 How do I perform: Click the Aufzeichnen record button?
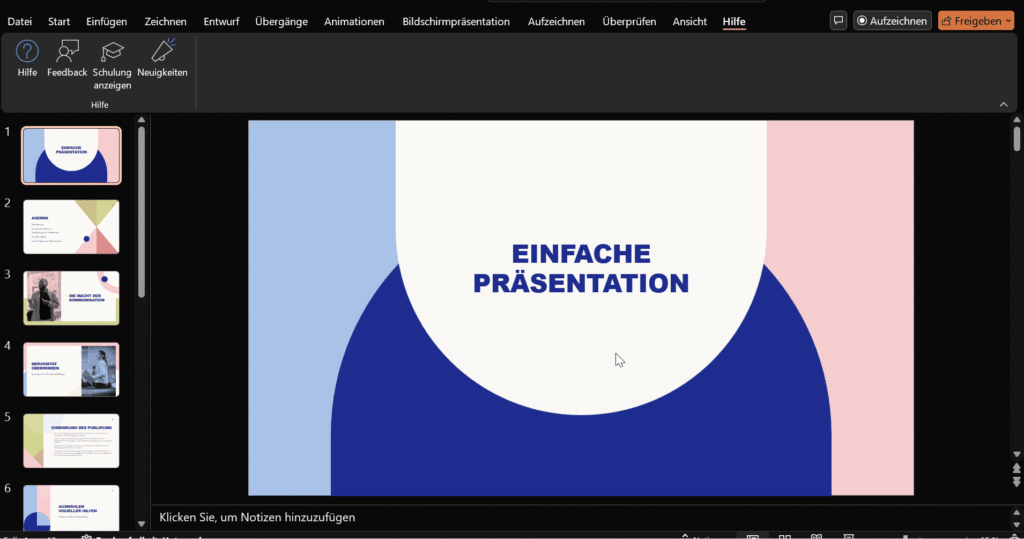pos(892,21)
